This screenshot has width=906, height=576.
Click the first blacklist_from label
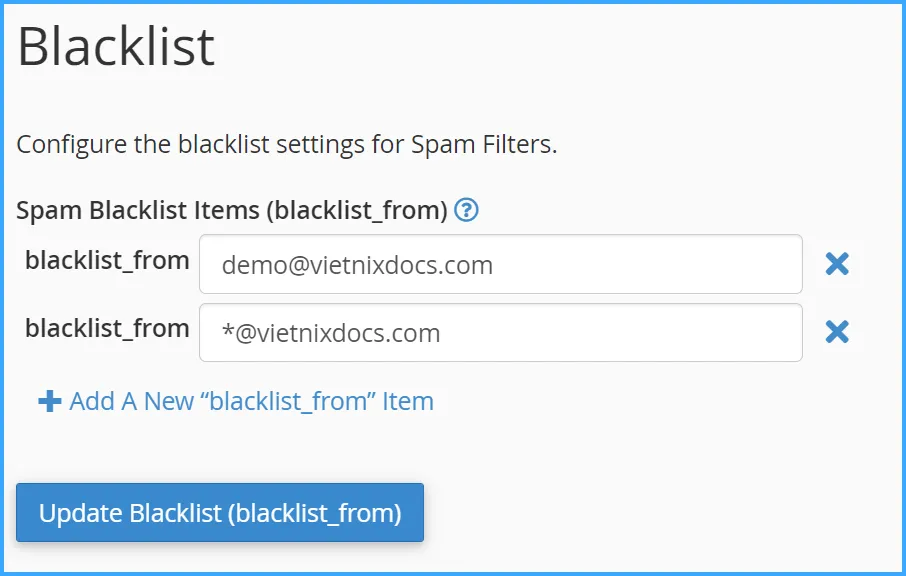pyautogui.click(x=107, y=261)
